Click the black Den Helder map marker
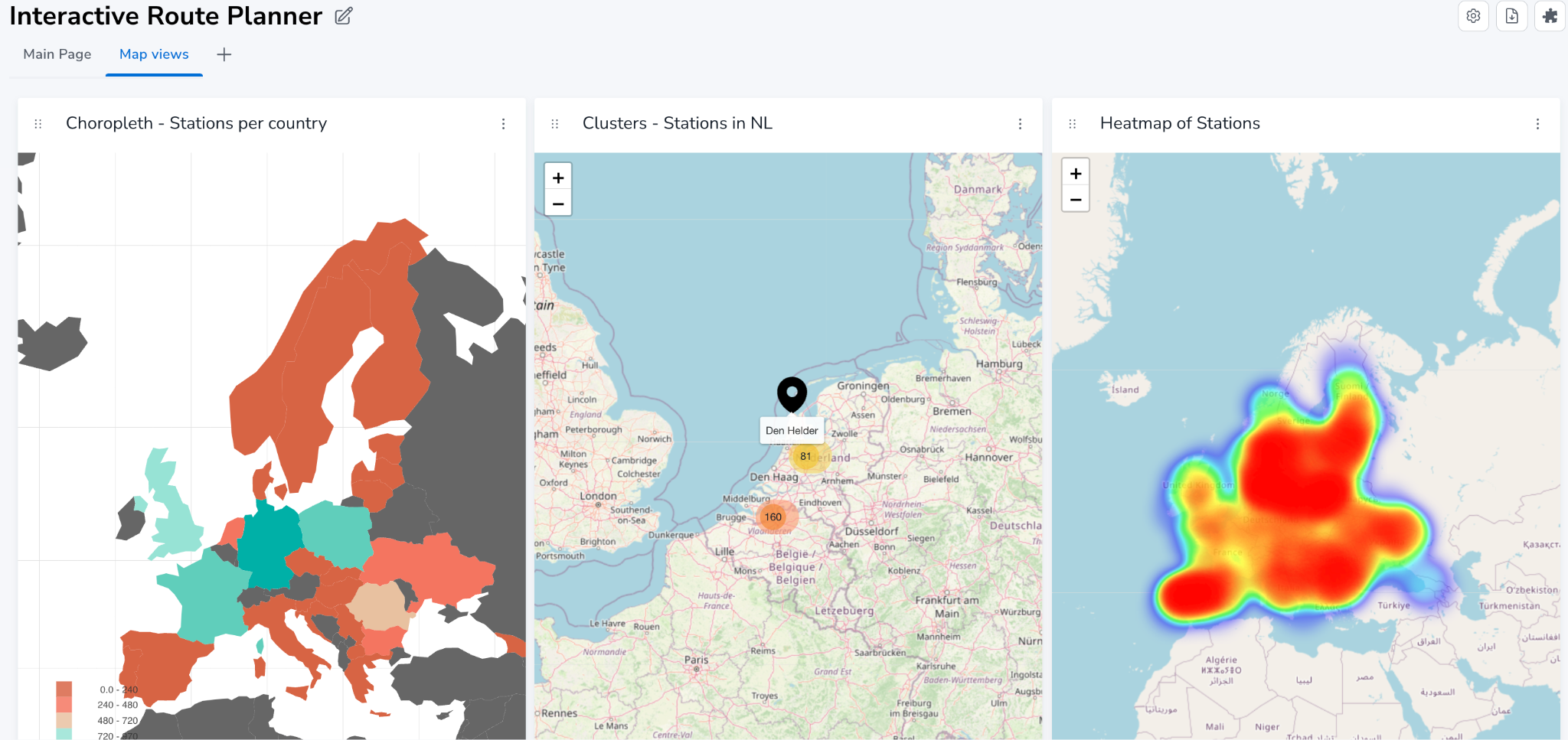Screen dimensions: 1568x740 tap(792, 393)
